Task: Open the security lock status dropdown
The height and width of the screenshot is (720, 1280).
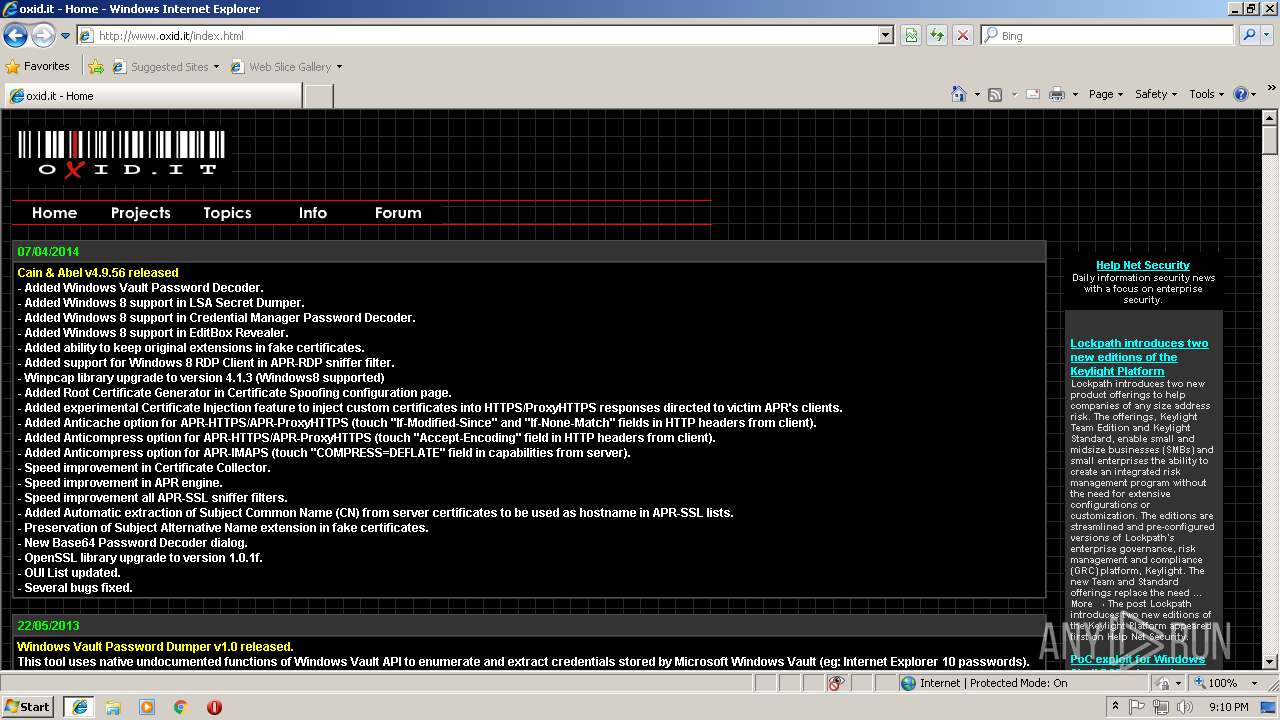Action: click(x=1167, y=683)
